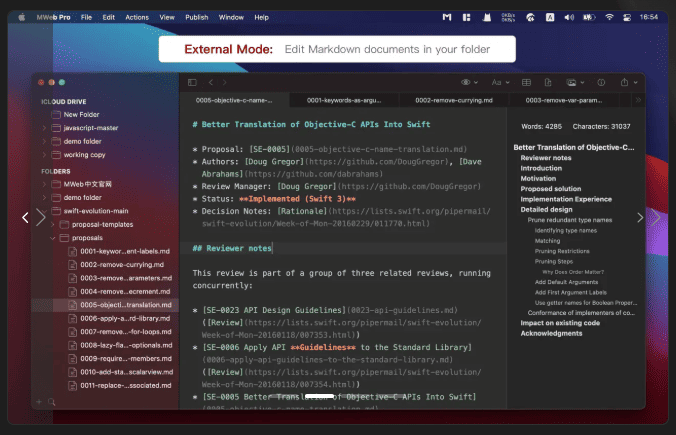Click the input source A icon
Image resolution: width=676 pixels, height=435 pixels.
[x=550, y=17]
